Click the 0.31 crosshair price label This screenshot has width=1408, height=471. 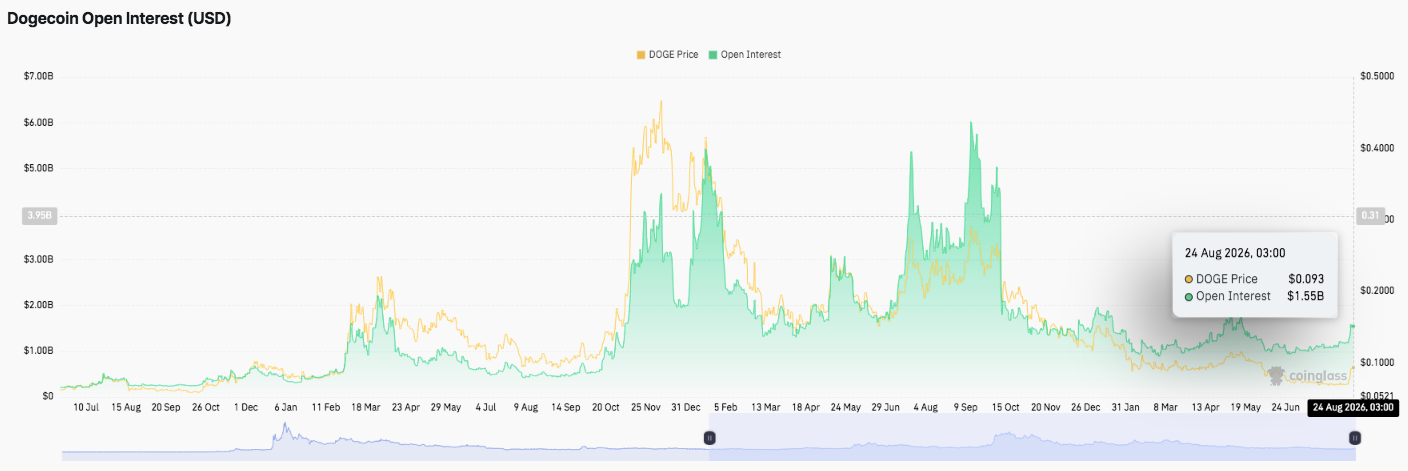point(1369,216)
